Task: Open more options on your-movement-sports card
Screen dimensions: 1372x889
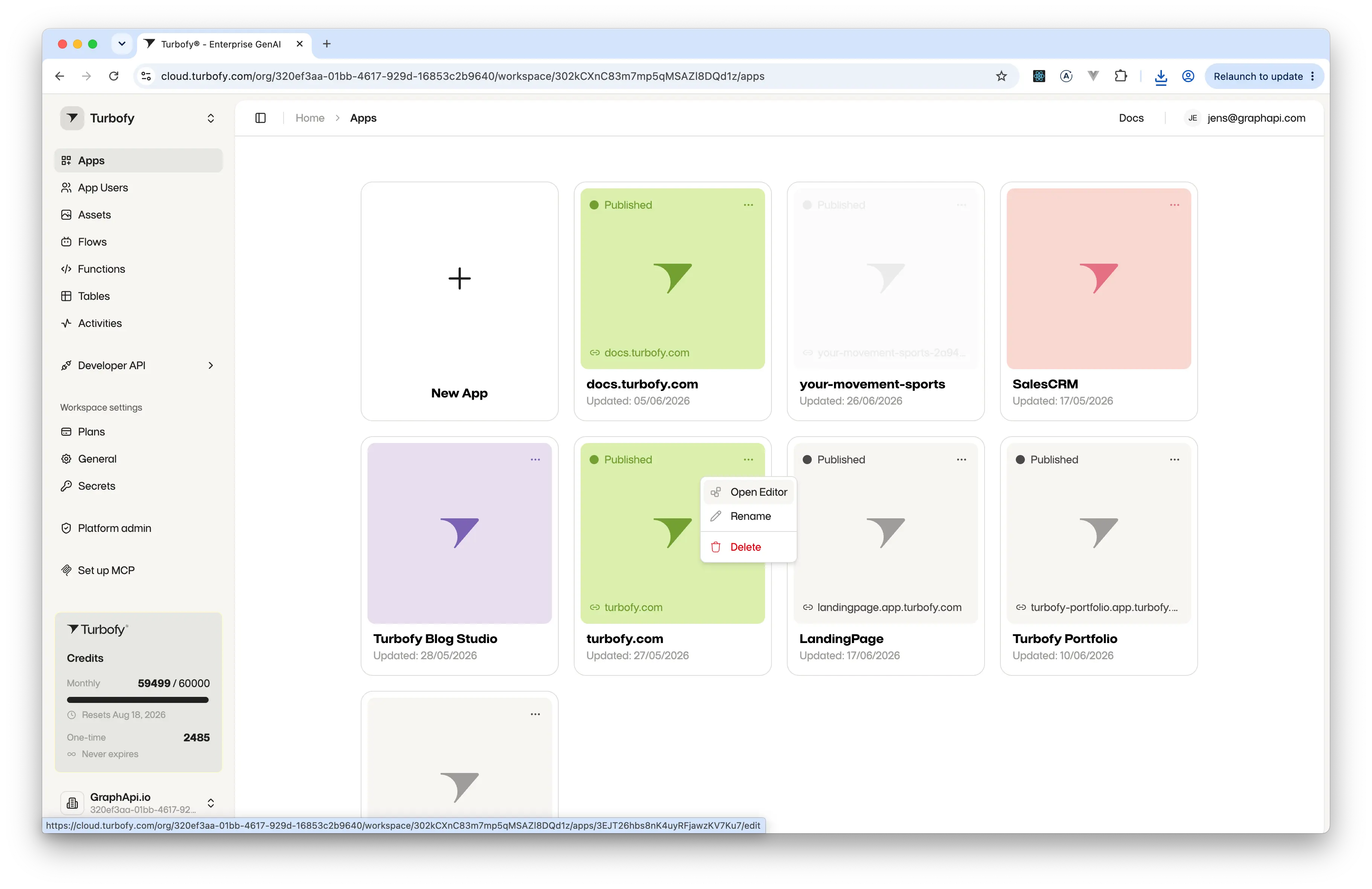Action: pos(962,205)
